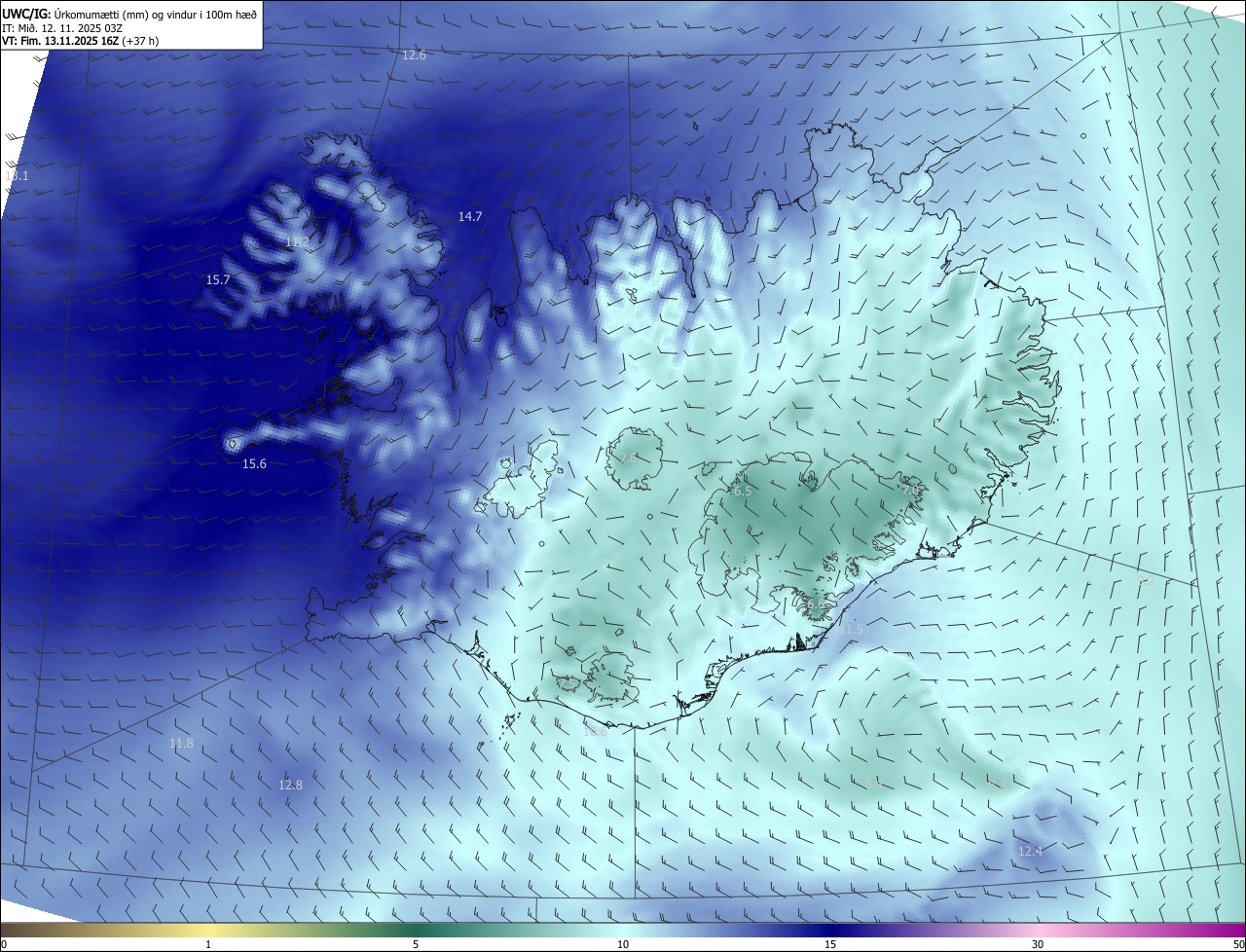Screen dimensions: 1246x952
Task: Click the 10 tick on color scale
Action: (x=623, y=944)
